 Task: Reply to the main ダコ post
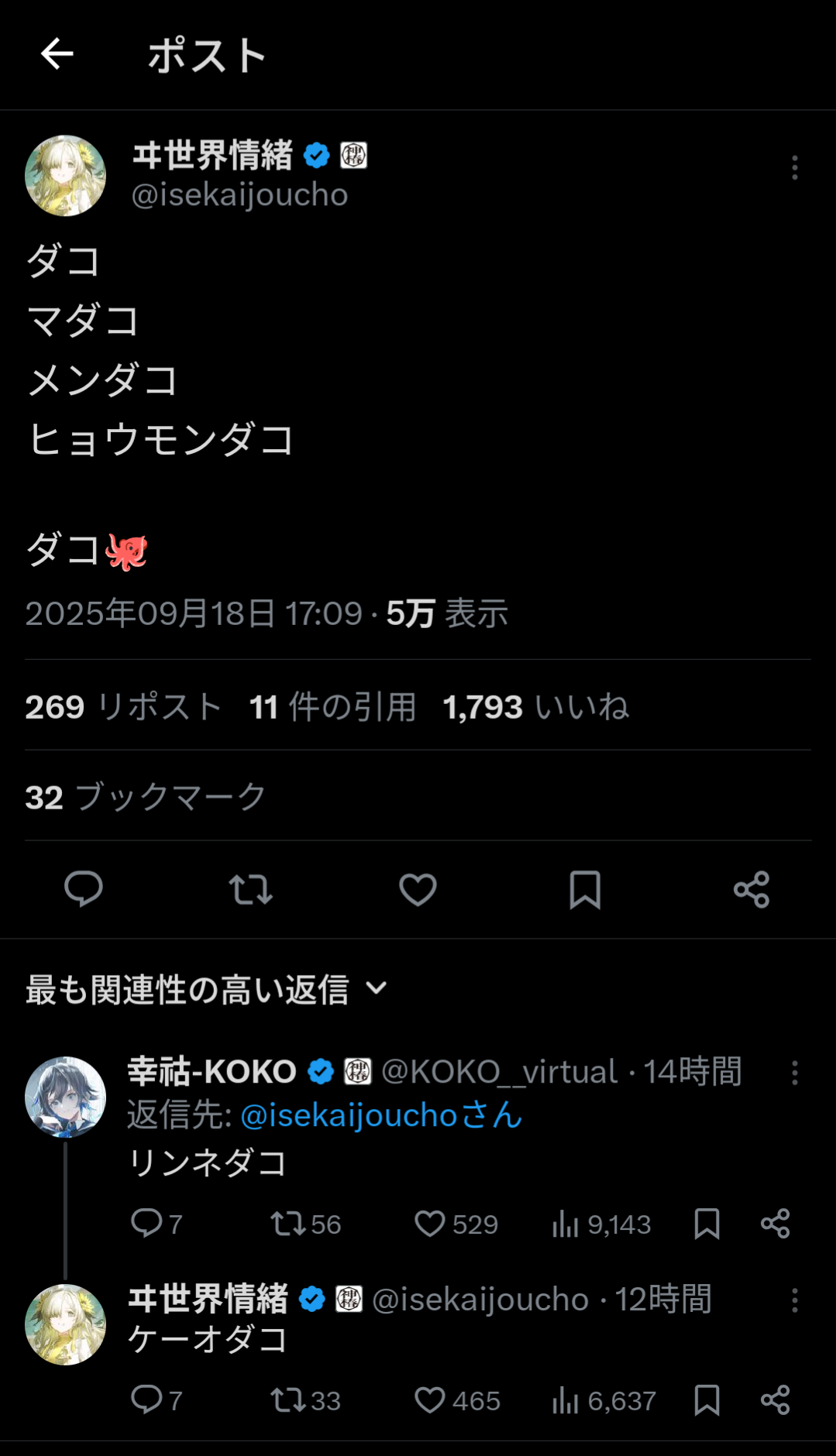84,889
